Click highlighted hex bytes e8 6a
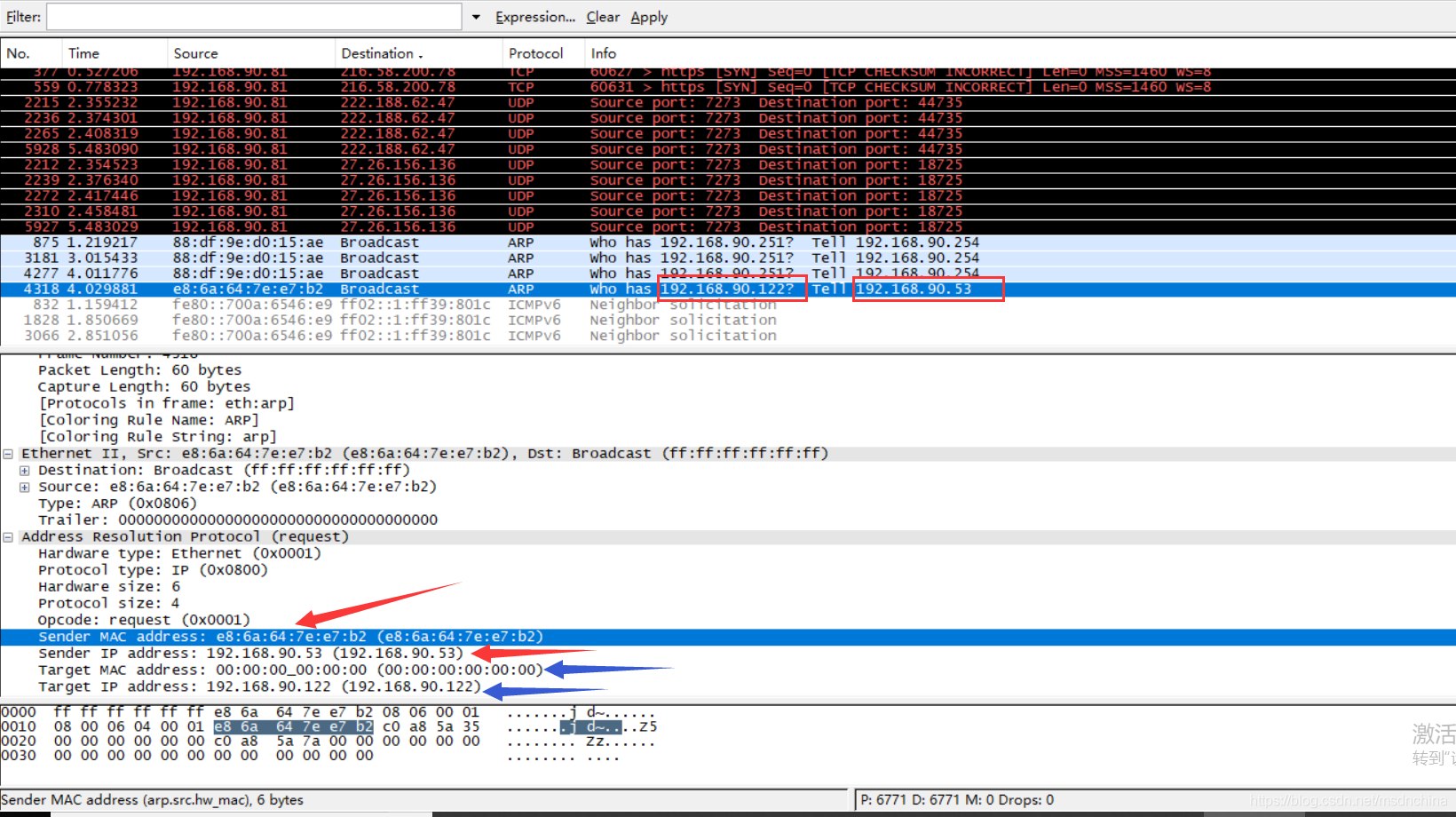Viewport: 1456px width, 817px height. (x=236, y=726)
